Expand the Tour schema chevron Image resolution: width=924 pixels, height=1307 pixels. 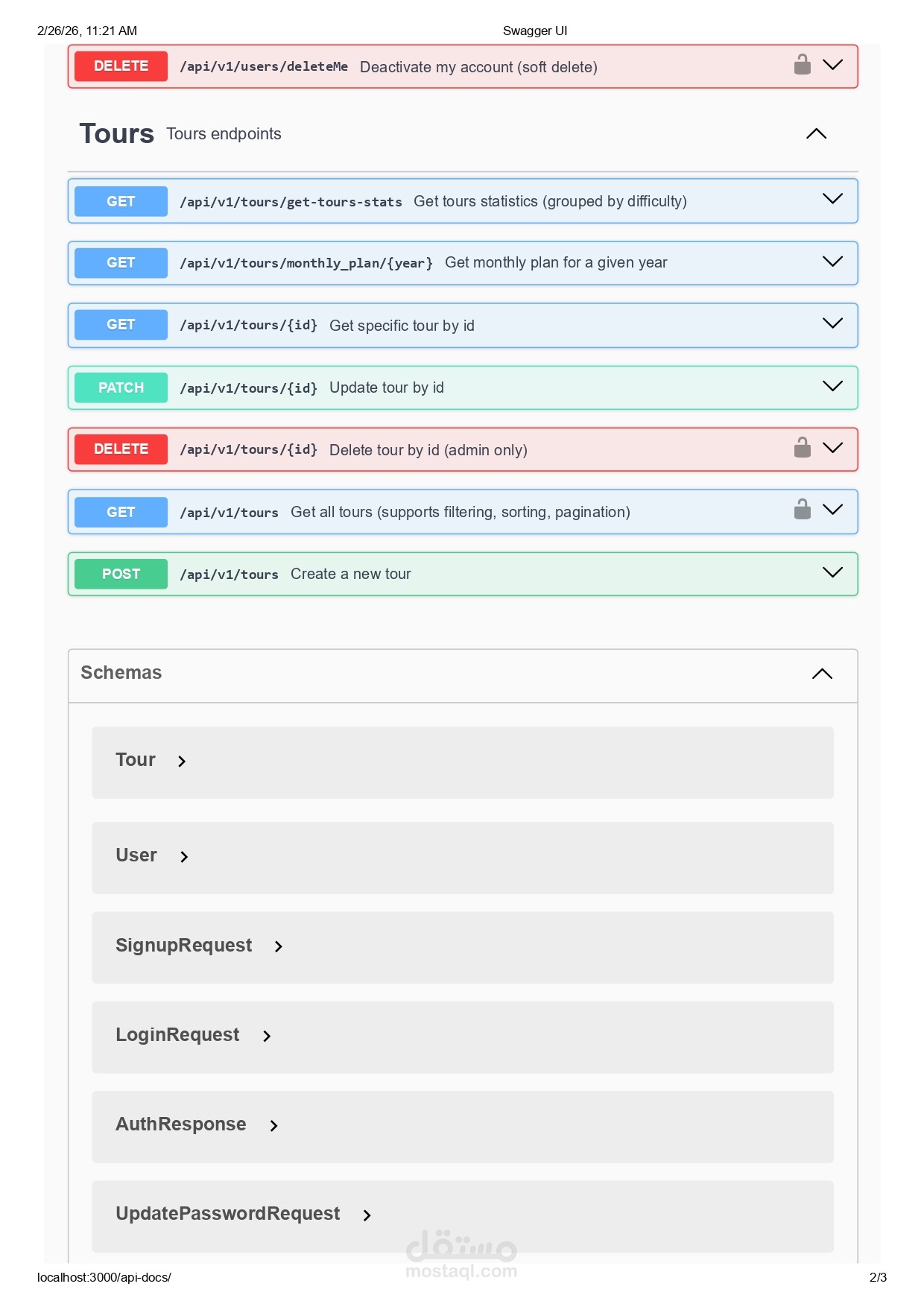pyautogui.click(x=182, y=762)
